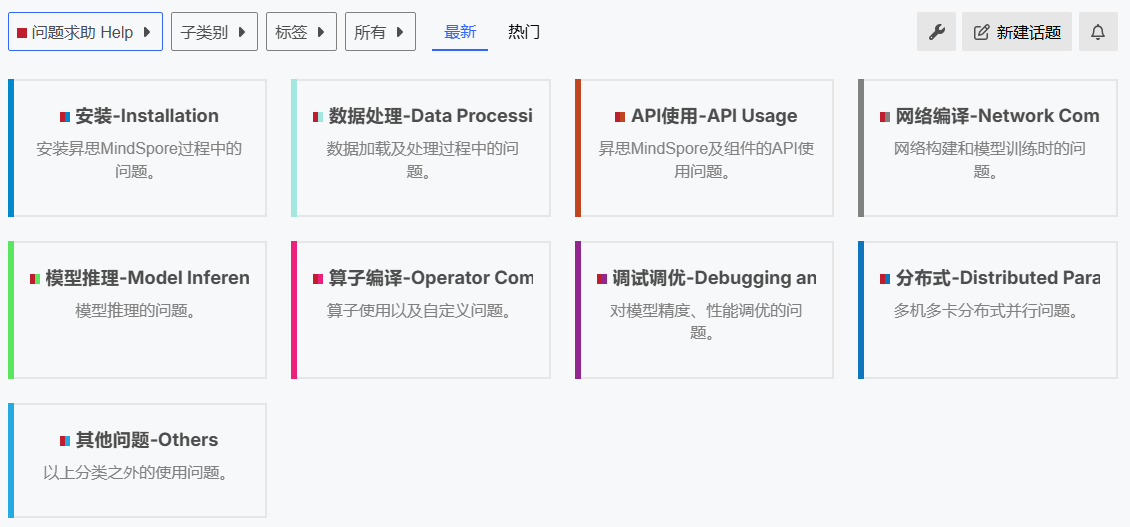Expand the 问题求助 Help category dropdown
The width and height of the screenshot is (1130, 527).
coord(85,32)
